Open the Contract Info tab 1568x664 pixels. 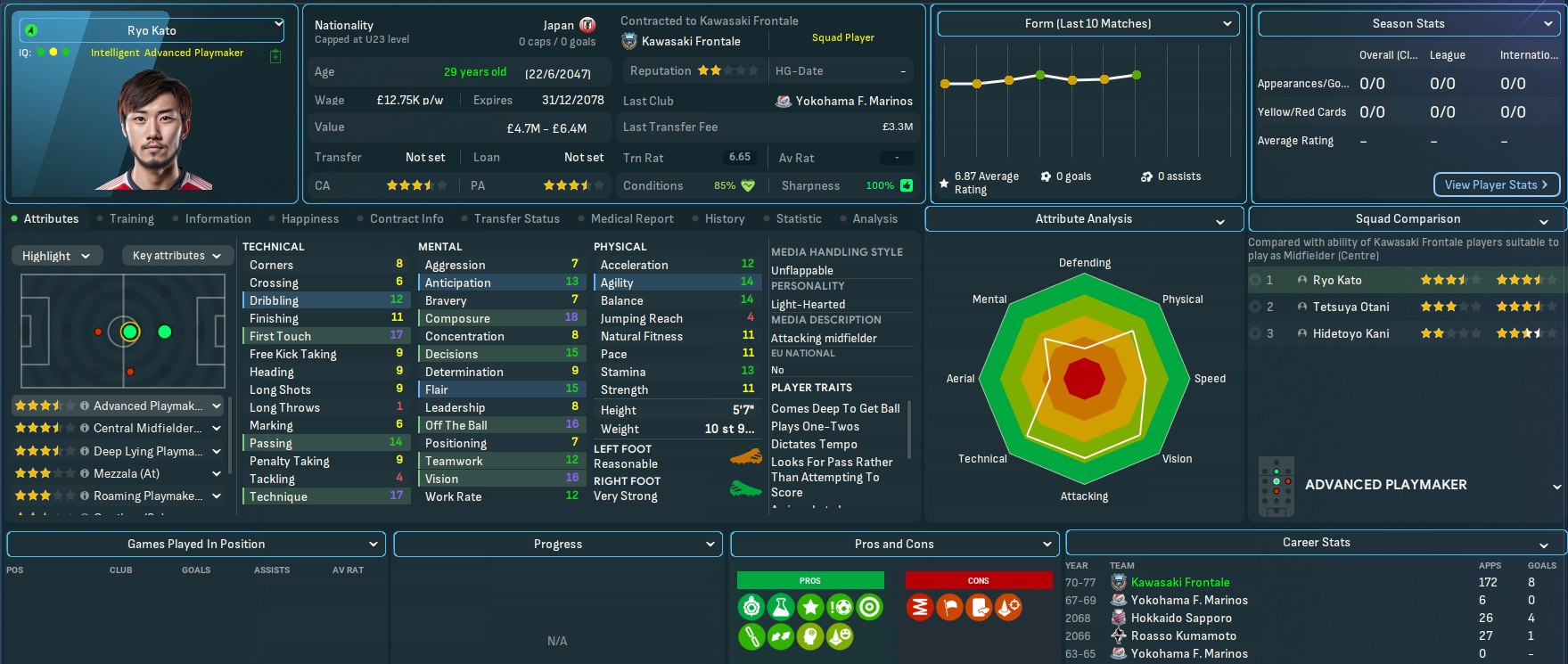(x=406, y=218)
